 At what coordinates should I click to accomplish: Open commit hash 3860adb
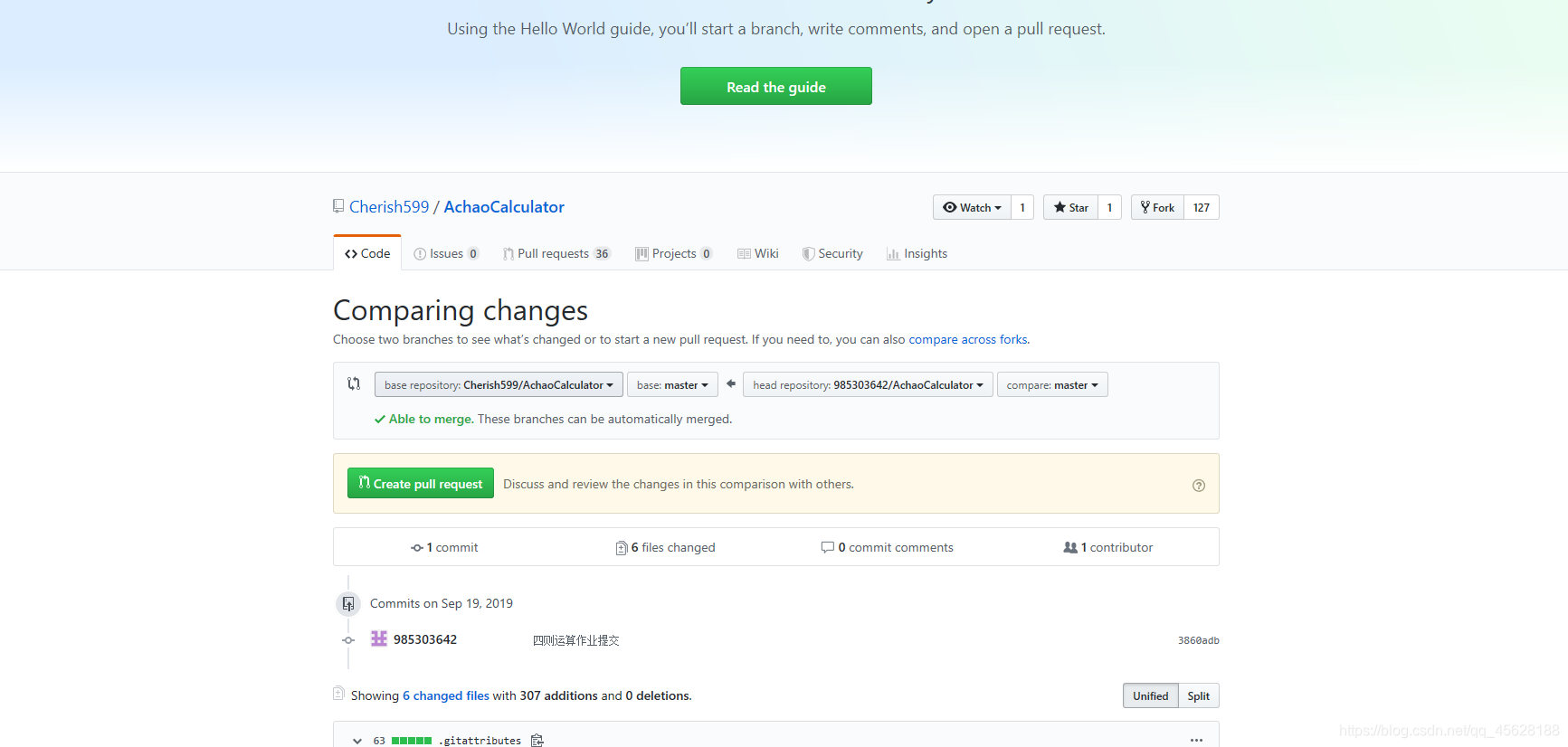tap(1198, 640)
